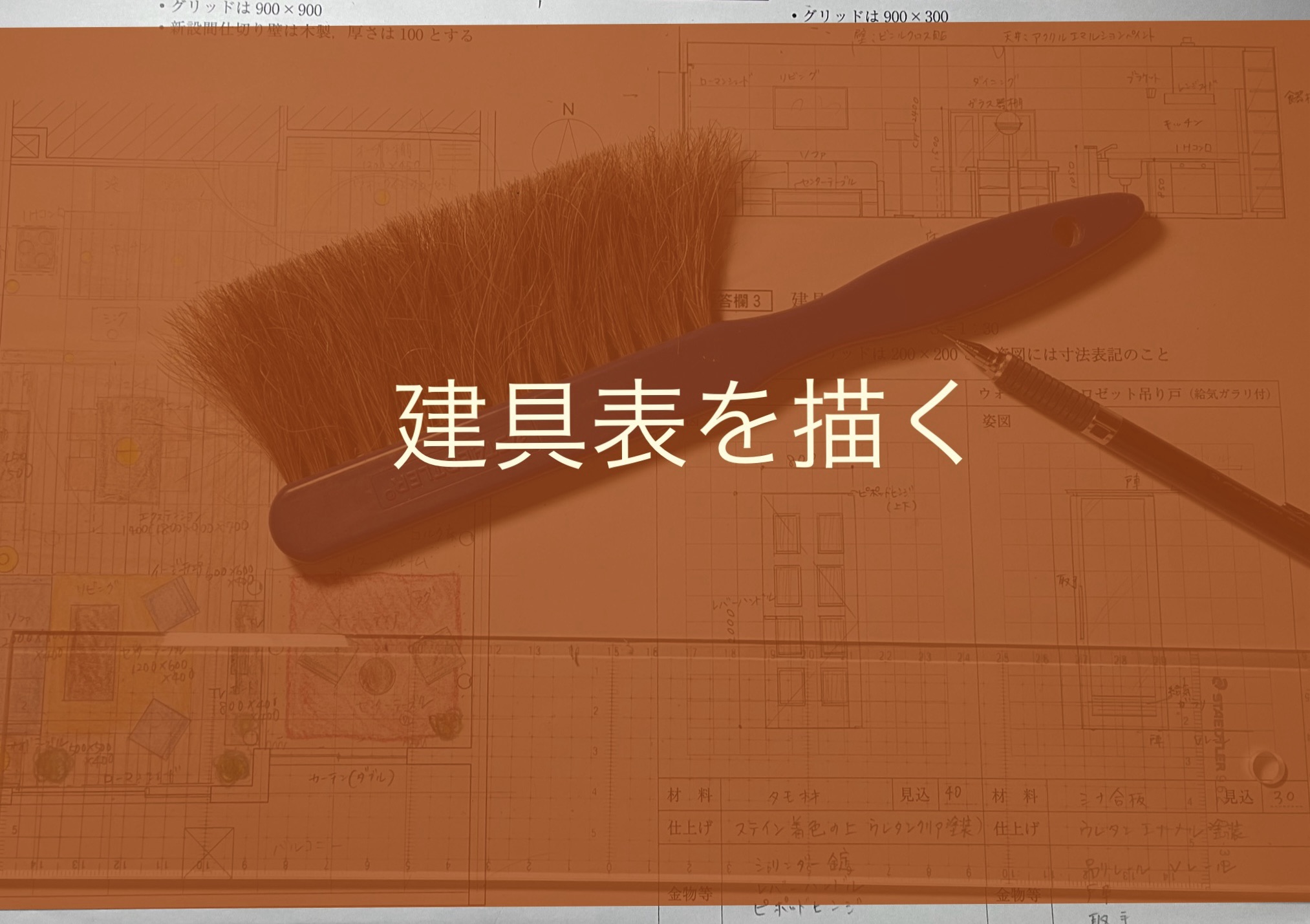Screen dimensions: 1310x924
Task: Click the カーテン(ダブル) note on the plan
Action: point(352,777)
